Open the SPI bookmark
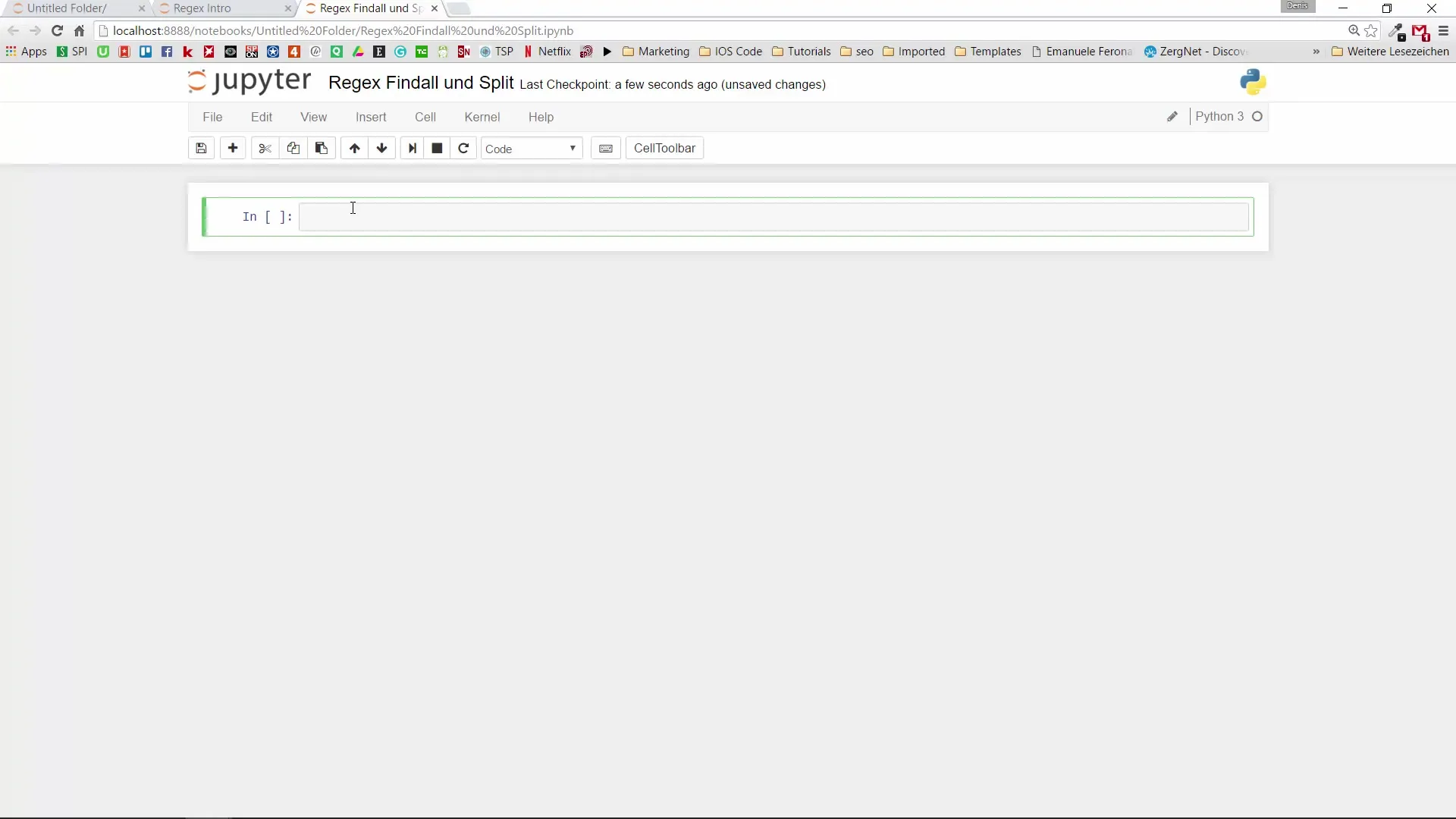The height and width of the screenshot is (819, 1456). [72, 52]
